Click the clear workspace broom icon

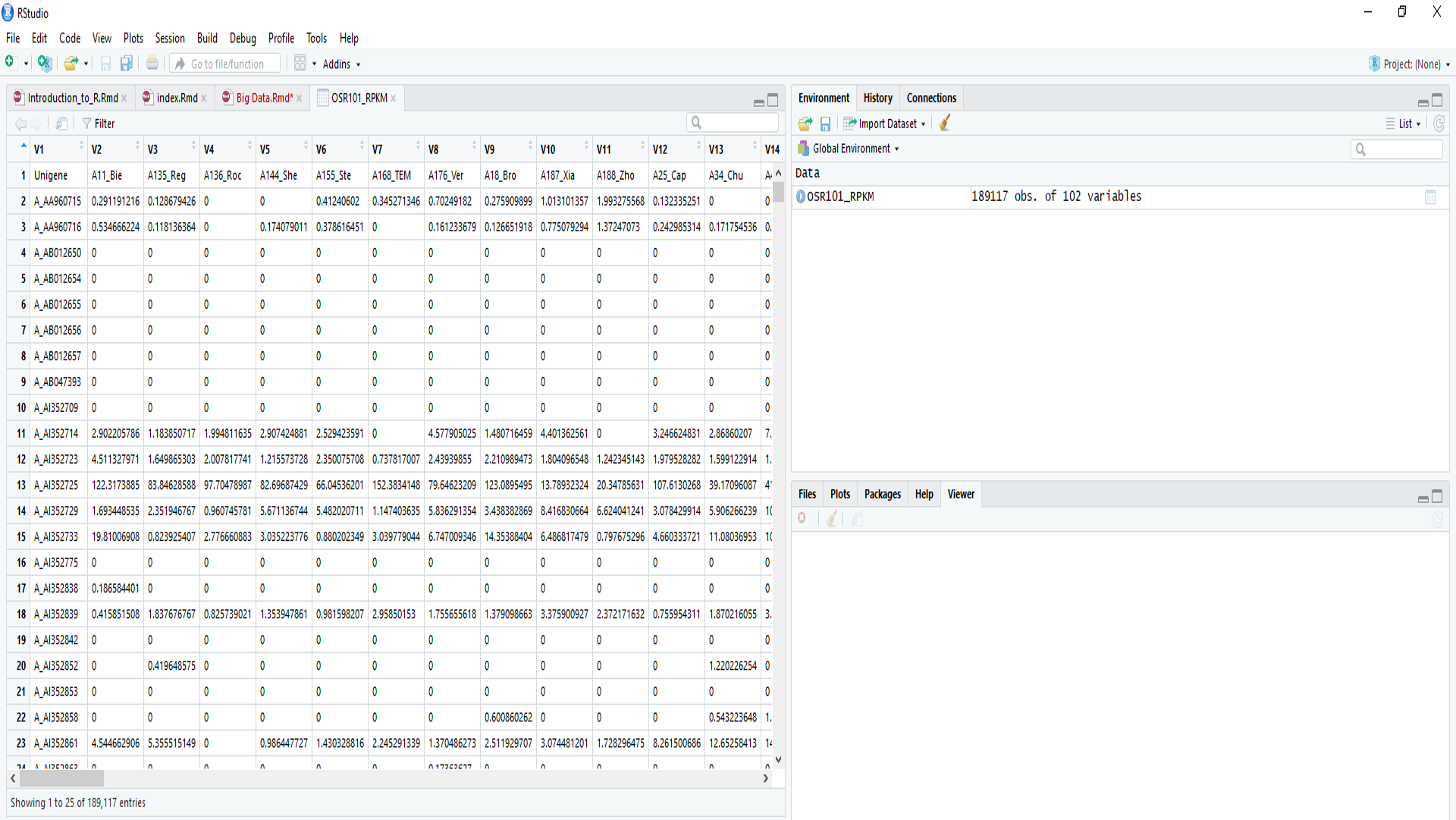click(945, 124)
